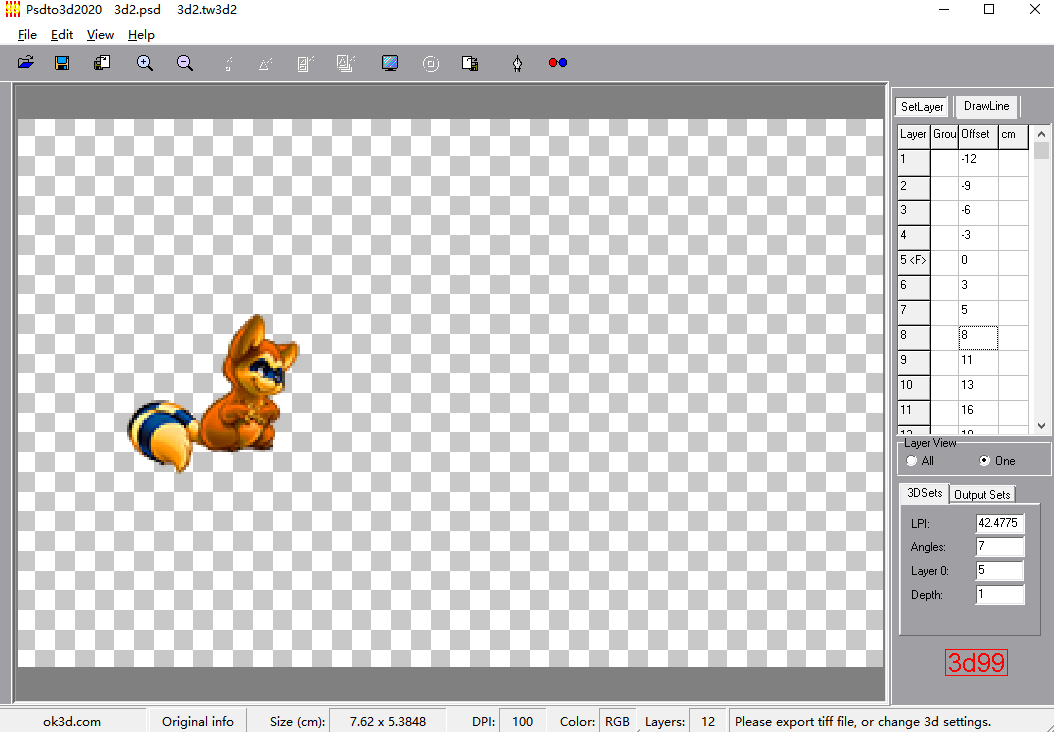This screenshot has width=1054, height=732.
Task: Select layer row 8 header
Action: (914, 337)
